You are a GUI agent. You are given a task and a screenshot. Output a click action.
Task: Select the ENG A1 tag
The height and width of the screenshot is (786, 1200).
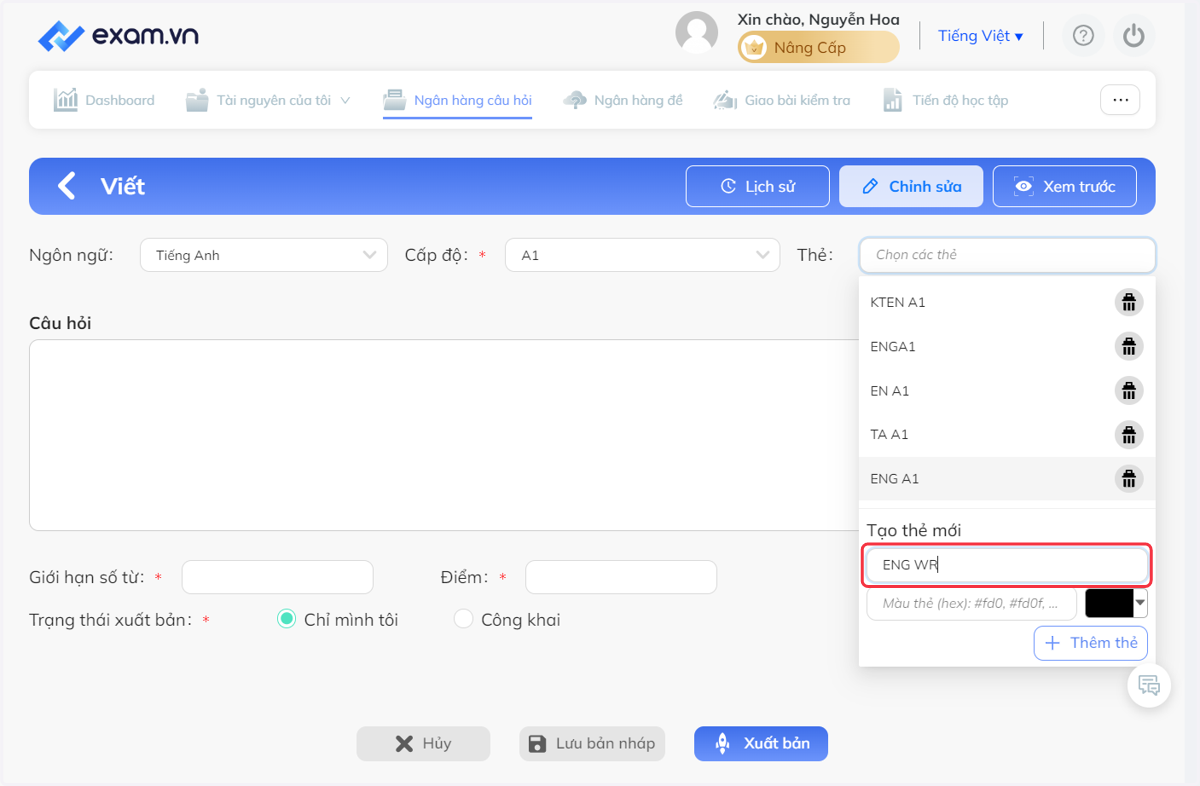1007,478
